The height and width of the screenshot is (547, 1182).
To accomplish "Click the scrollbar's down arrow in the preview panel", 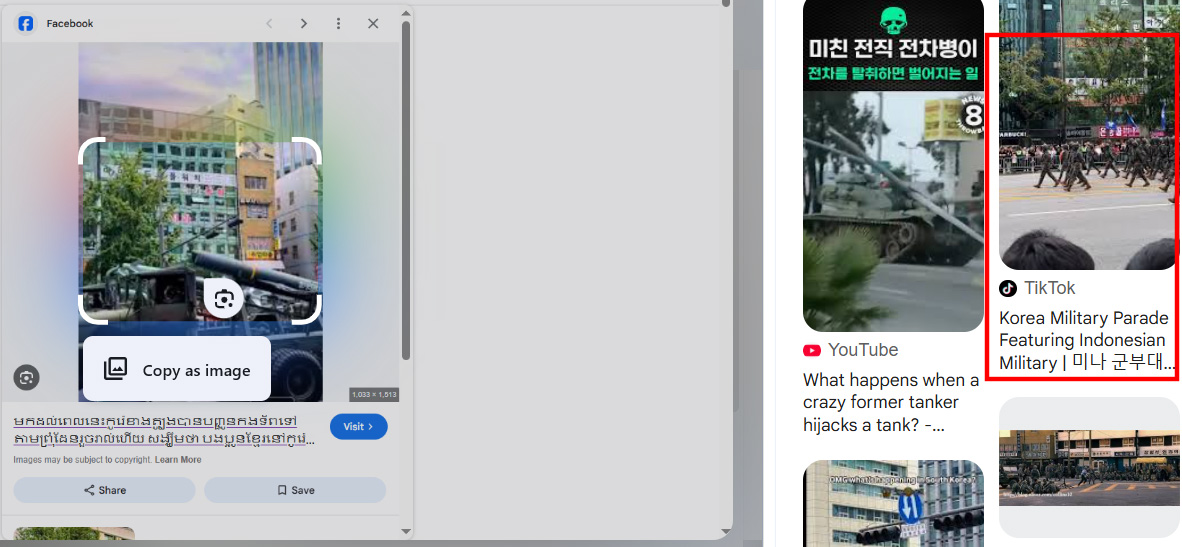I will (x=406, y=531).
